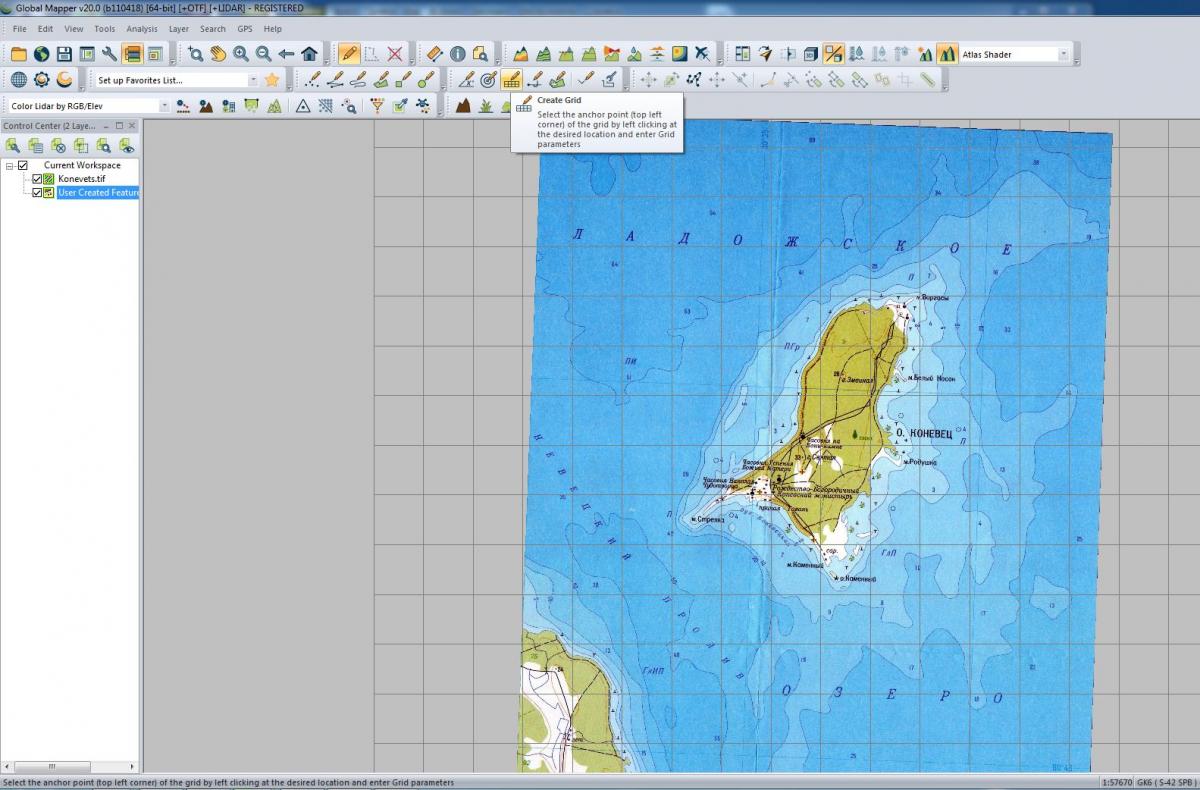Click the wrench Configuration icon
Viewport: 1200px width, 790px height.
pos(110,54)
